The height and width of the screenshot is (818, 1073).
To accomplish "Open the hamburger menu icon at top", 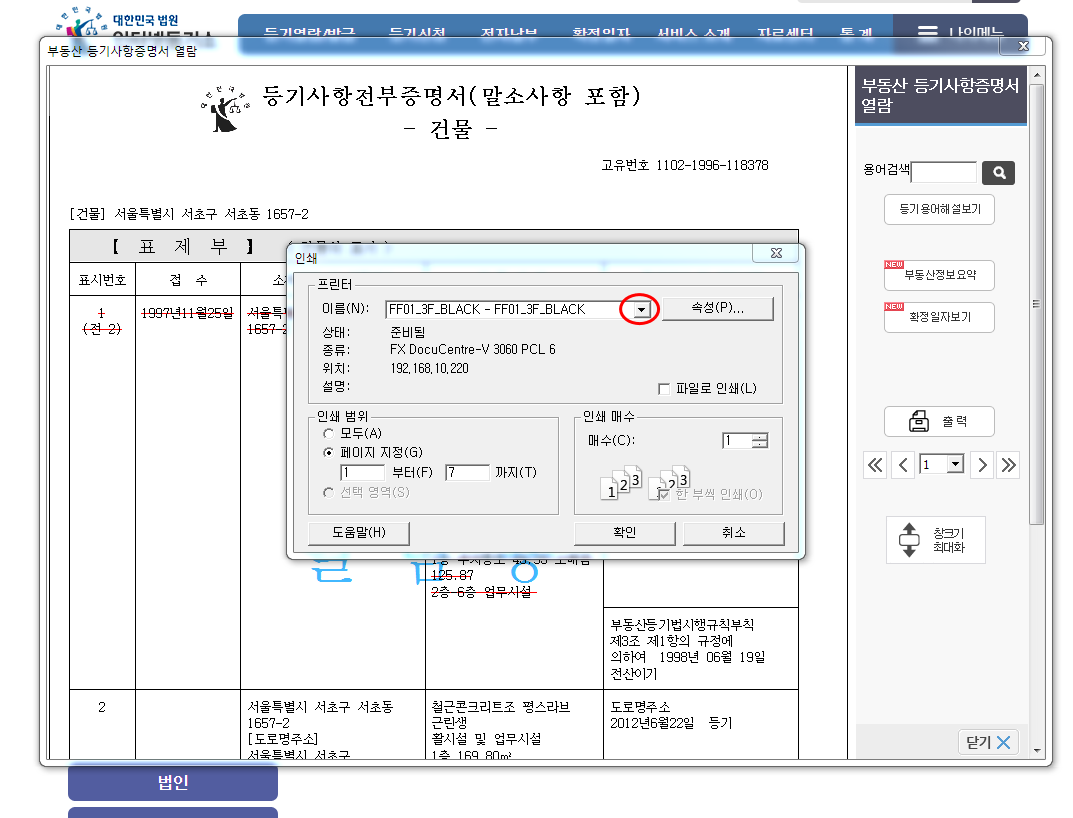I will [927, 31].
